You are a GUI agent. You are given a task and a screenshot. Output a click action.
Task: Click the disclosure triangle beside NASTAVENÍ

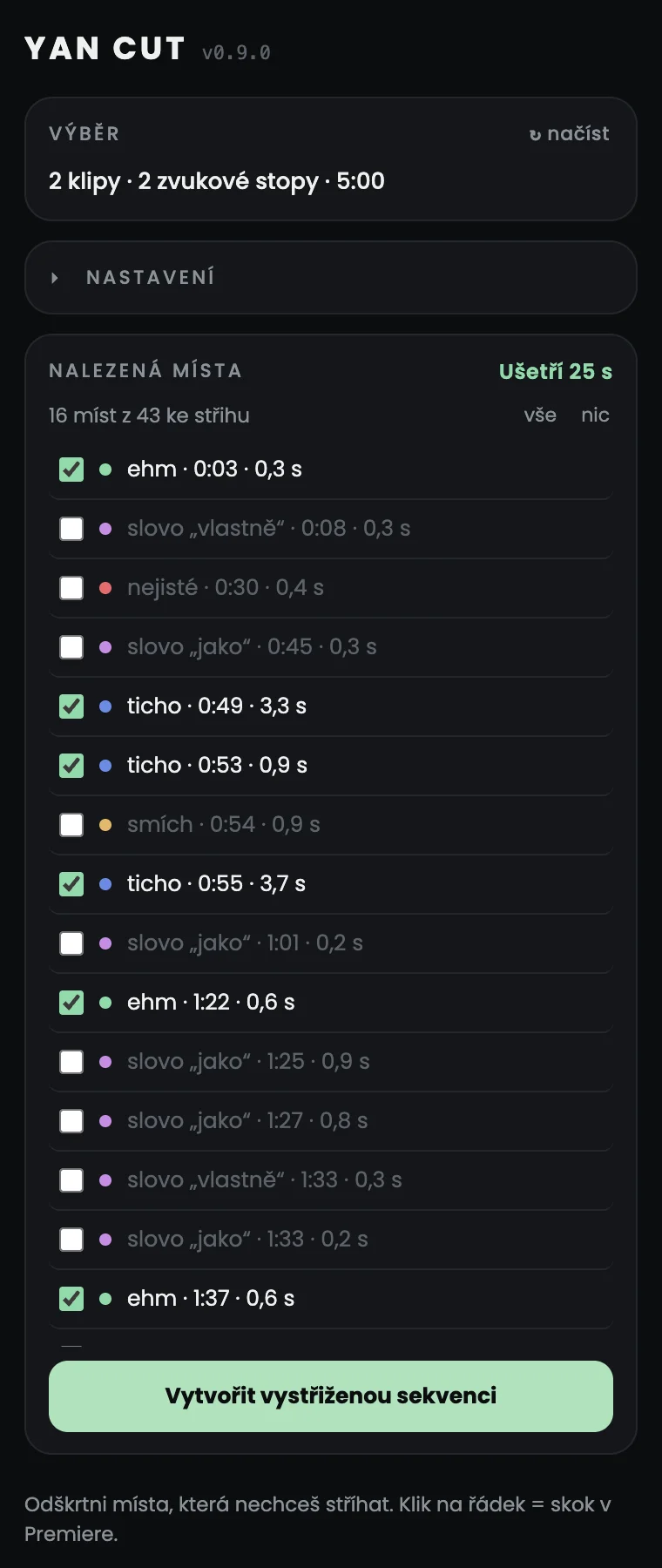[55, 278]
